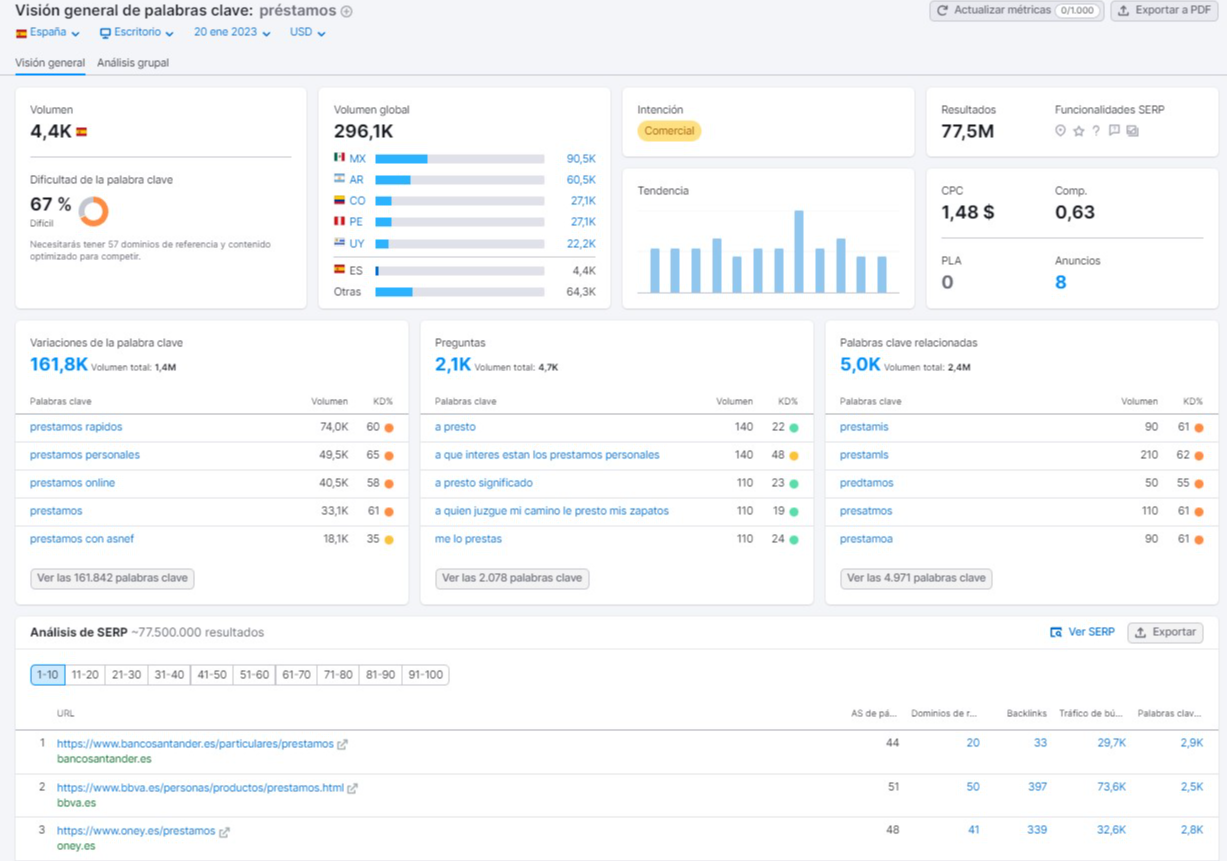Open keyword prestamos rapidos
The height and width of the screenshot is (861, 1227).
[76, 427]
